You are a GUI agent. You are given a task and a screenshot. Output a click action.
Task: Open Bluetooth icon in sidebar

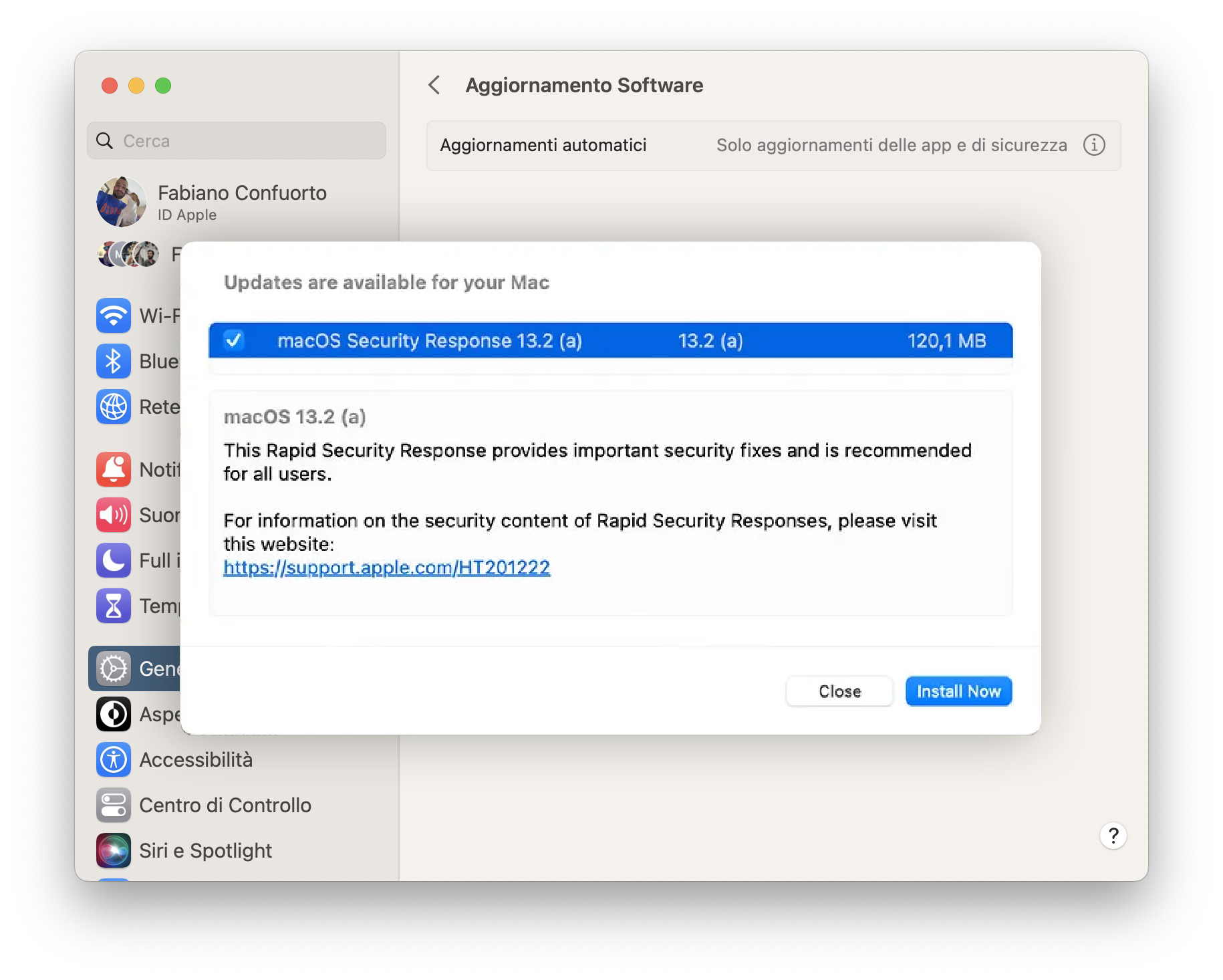click(x=113, y=361)
